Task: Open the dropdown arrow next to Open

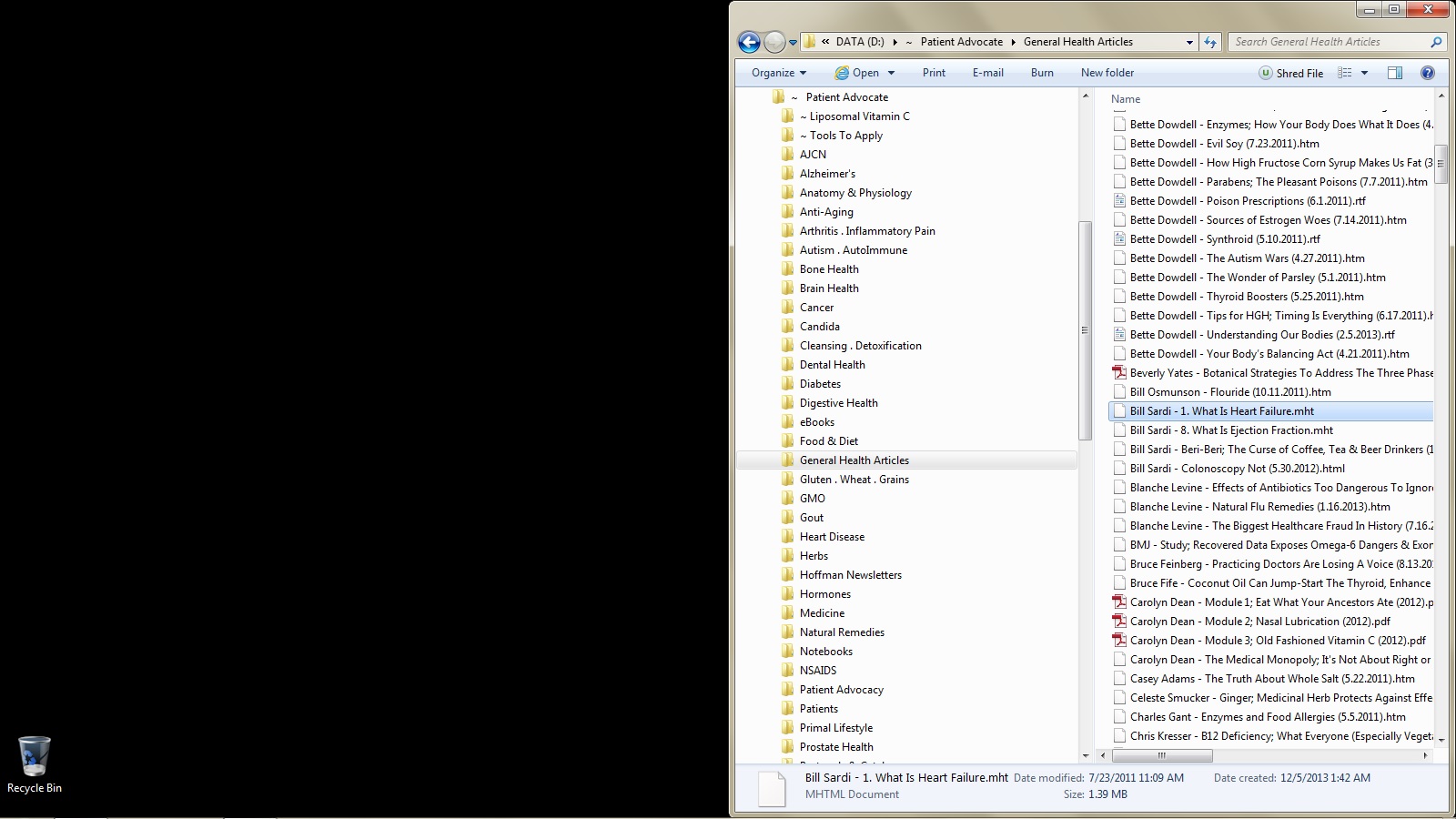Action: [x=891, y=73]
